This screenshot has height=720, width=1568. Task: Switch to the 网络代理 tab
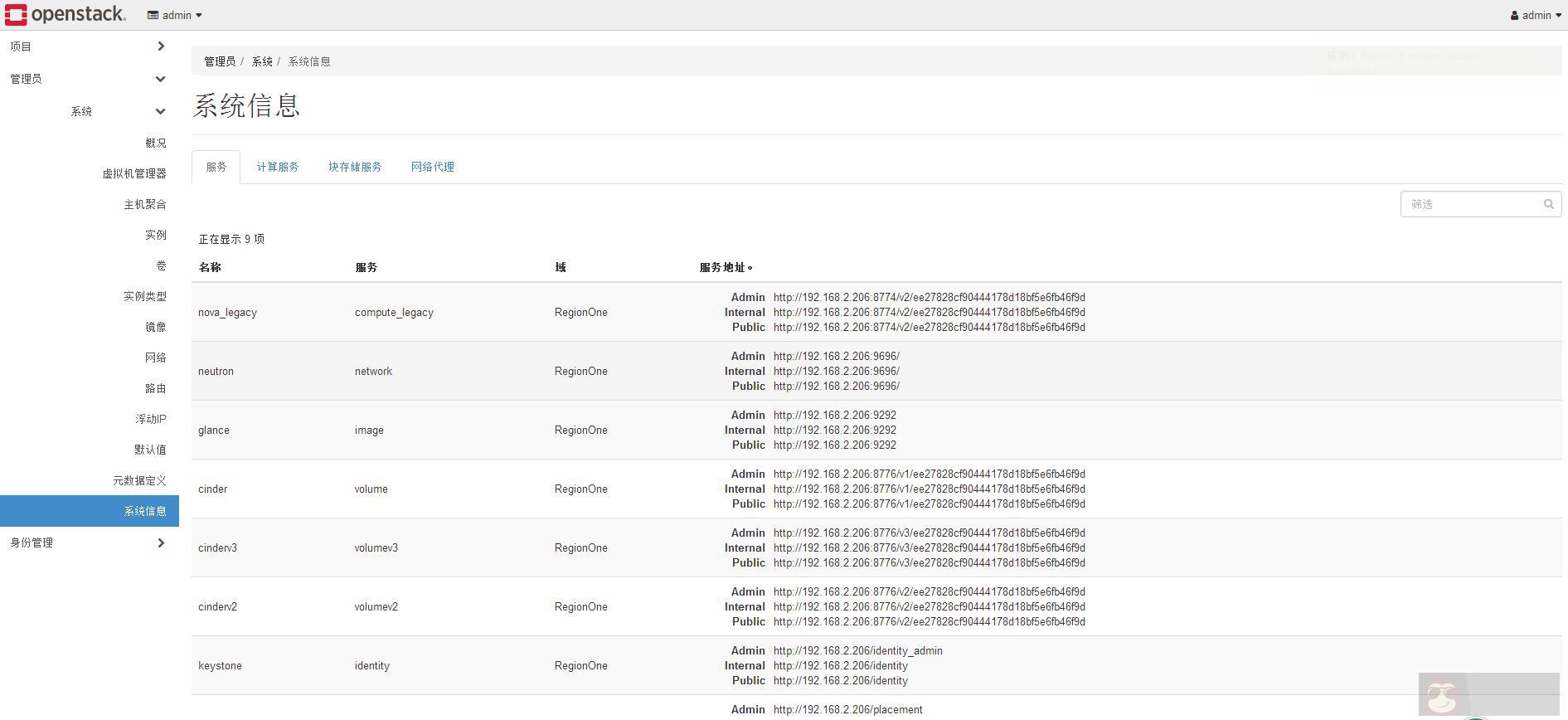pos(433,167)
